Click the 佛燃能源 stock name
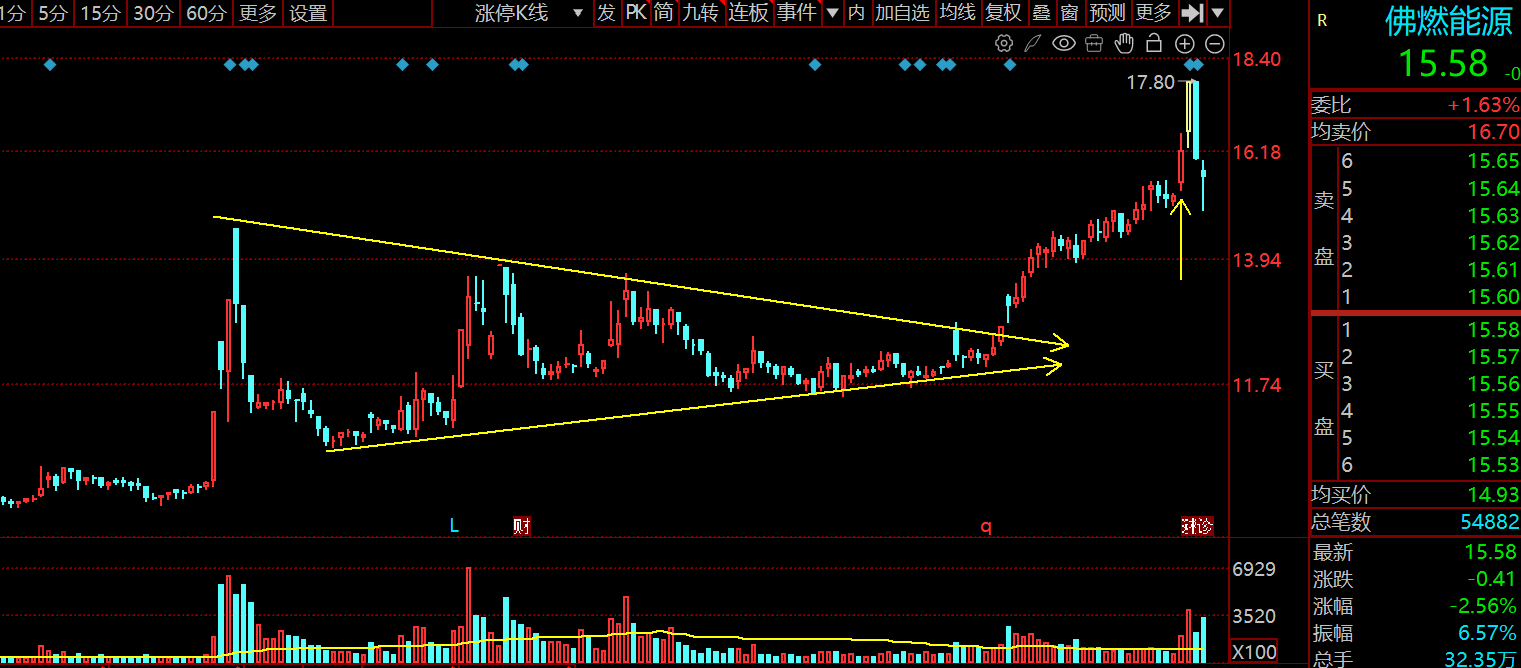Screen dimensions: 1521x668 pyautogui.click(x=1448, y=22)
